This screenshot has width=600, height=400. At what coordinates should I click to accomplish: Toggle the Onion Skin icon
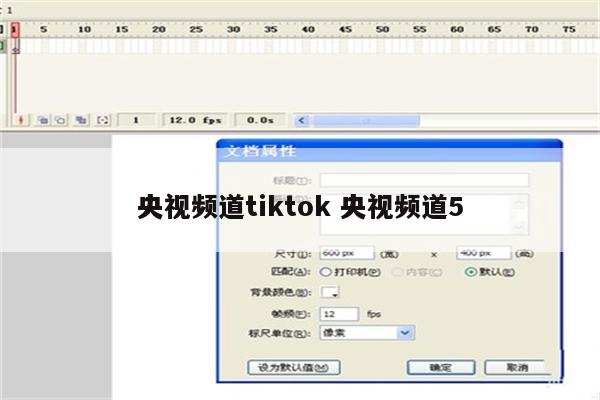(x=43, y=120)
